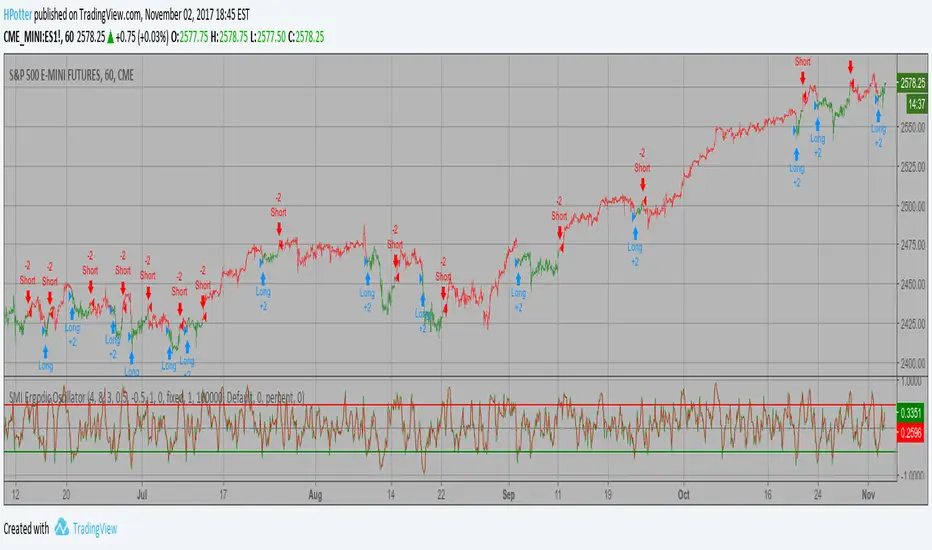Click the green 0.3351 oscillator value tag
Image resolution: width=932 pixels, height=550 pixels.
pos(911,413)
